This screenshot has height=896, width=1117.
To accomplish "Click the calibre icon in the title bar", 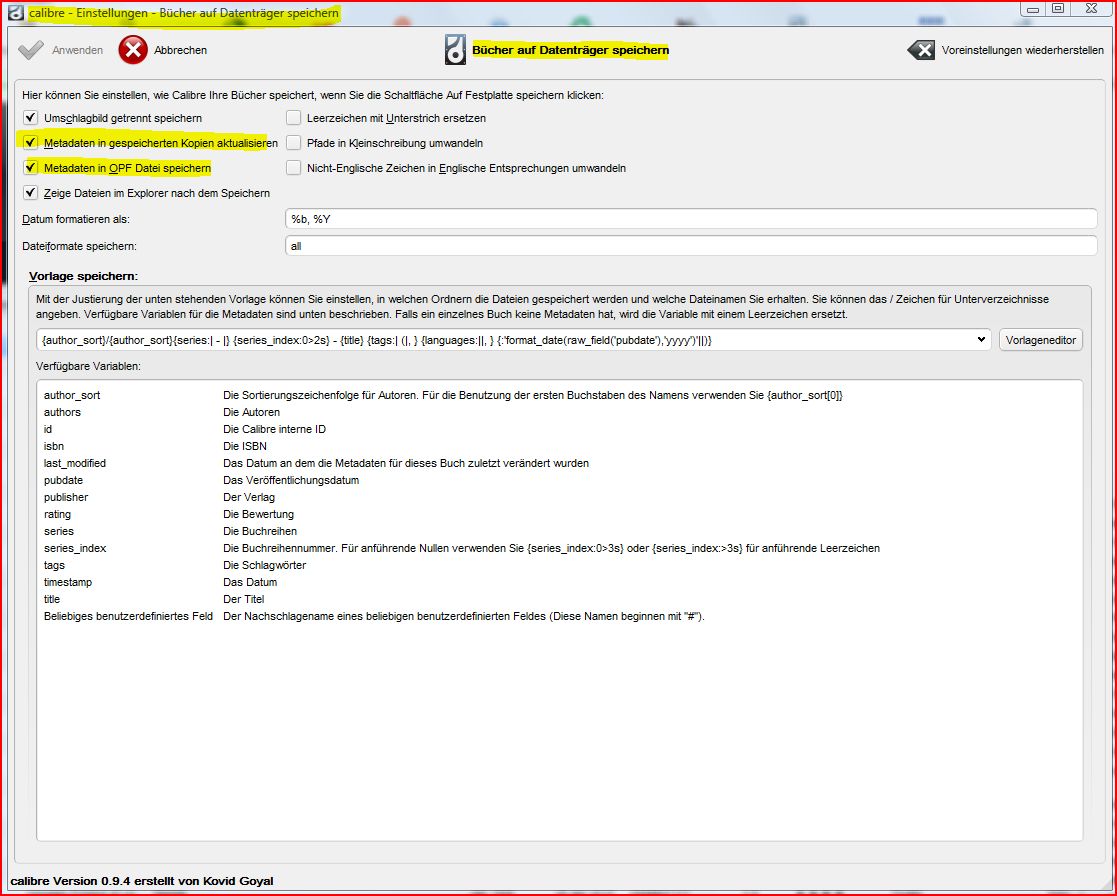I will (16, 12).
